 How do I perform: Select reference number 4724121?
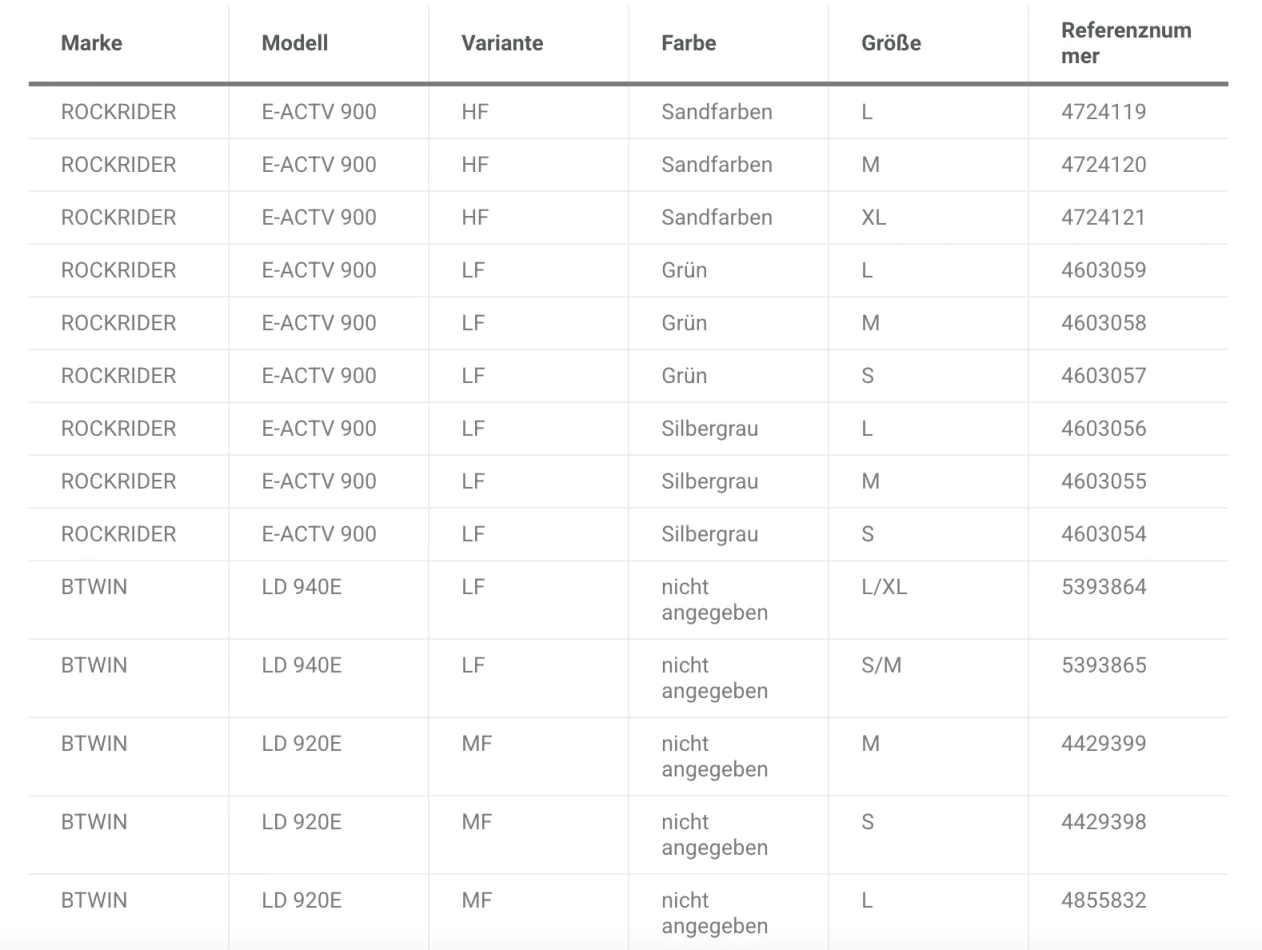coord(1104,218)
